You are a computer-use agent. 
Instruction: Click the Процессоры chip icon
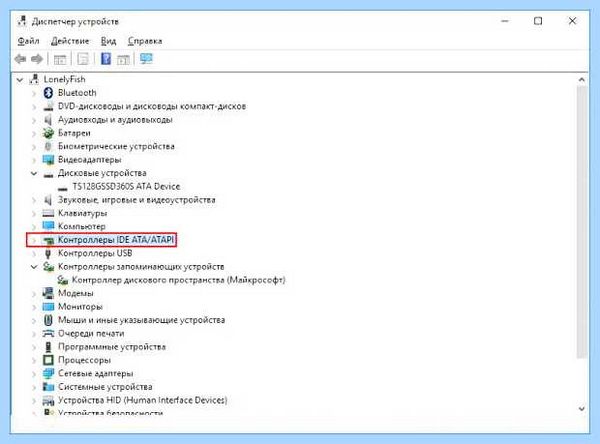pyautogui.click(x=48, y=360)
